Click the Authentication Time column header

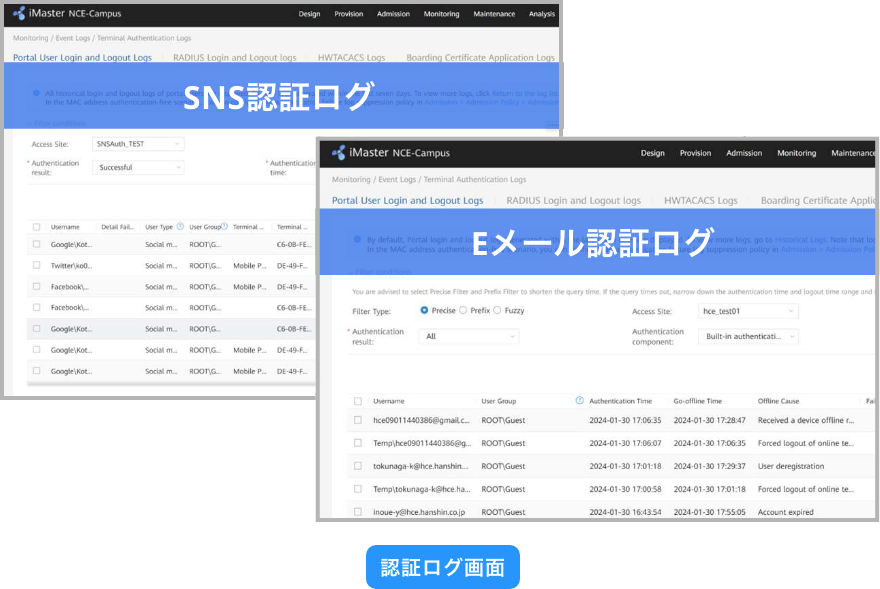(x=621, y=401)
